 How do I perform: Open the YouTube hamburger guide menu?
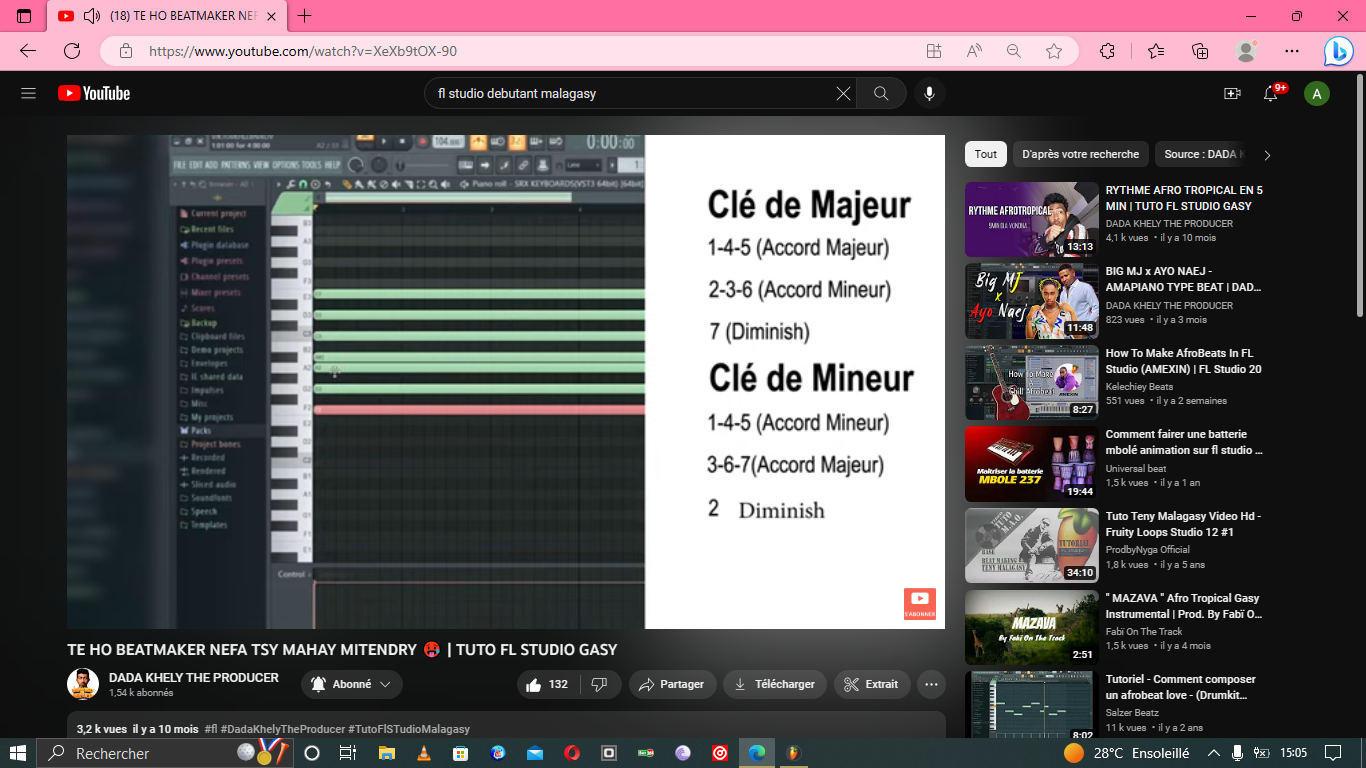[28, 93]
